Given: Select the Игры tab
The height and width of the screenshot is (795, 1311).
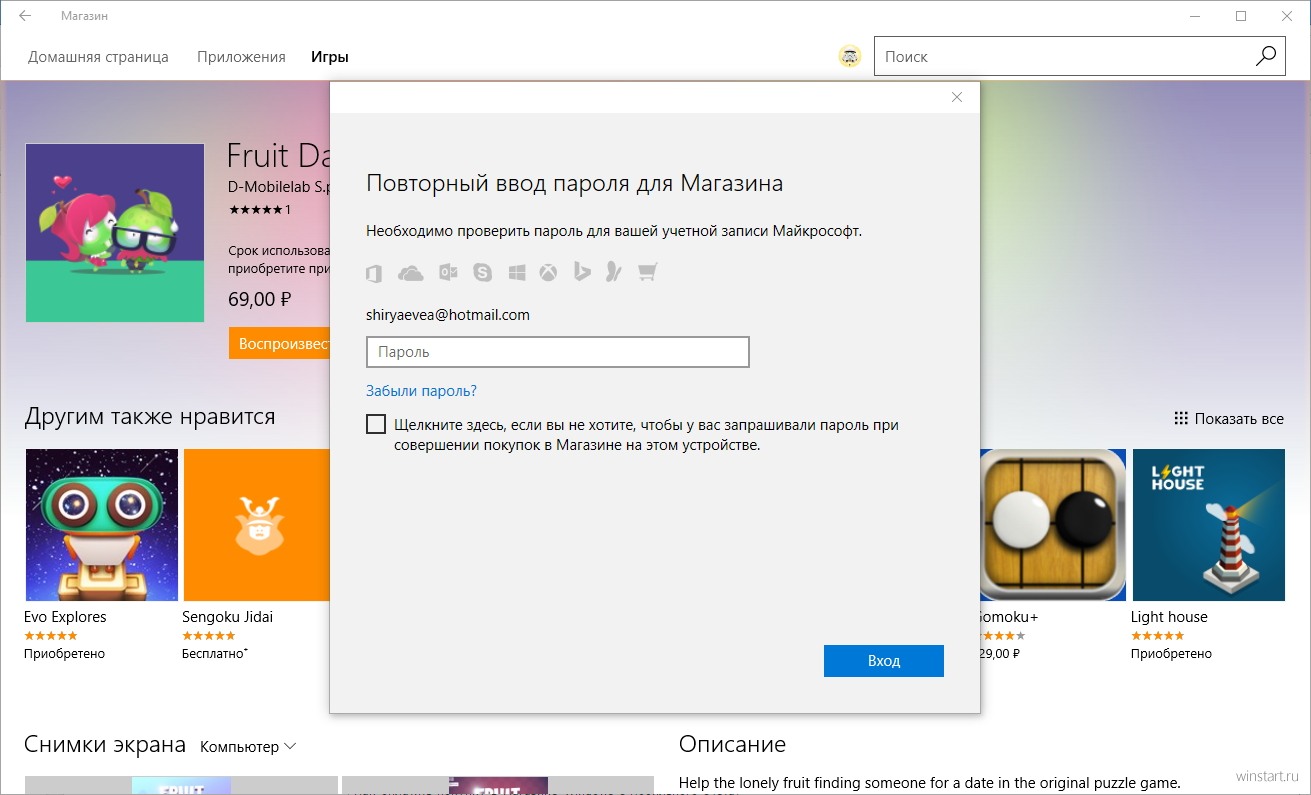Looking at the screenshot, I should point(330,57).
